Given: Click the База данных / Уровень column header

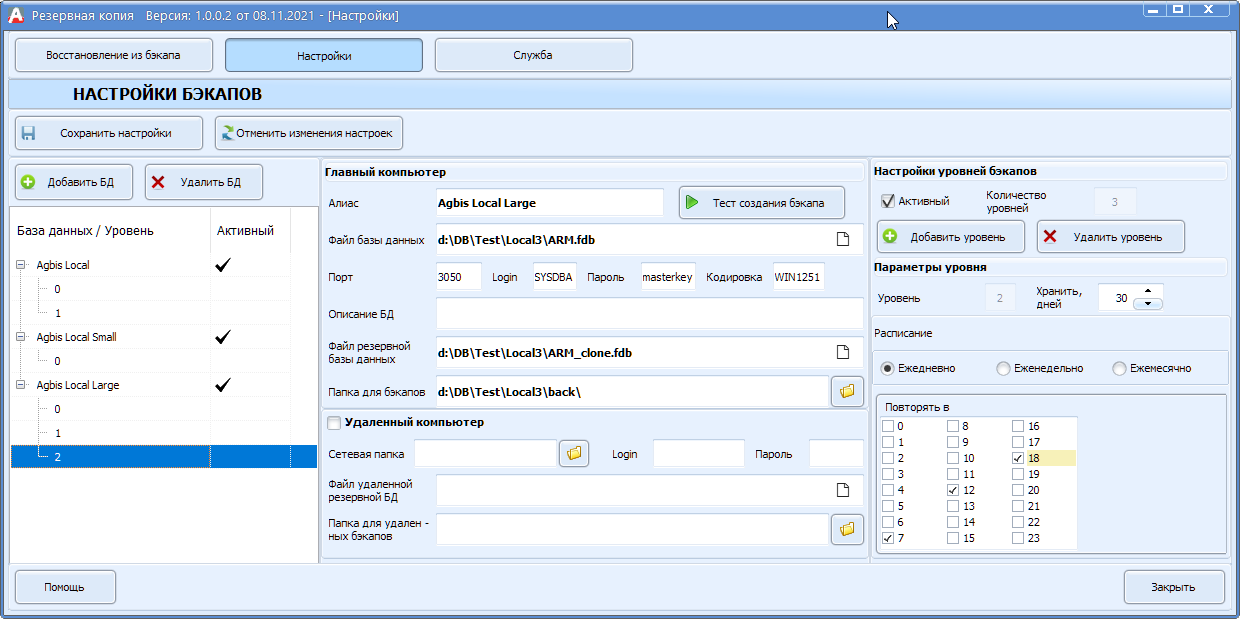Looking at the screenshot, I should [x=110, y=231].
